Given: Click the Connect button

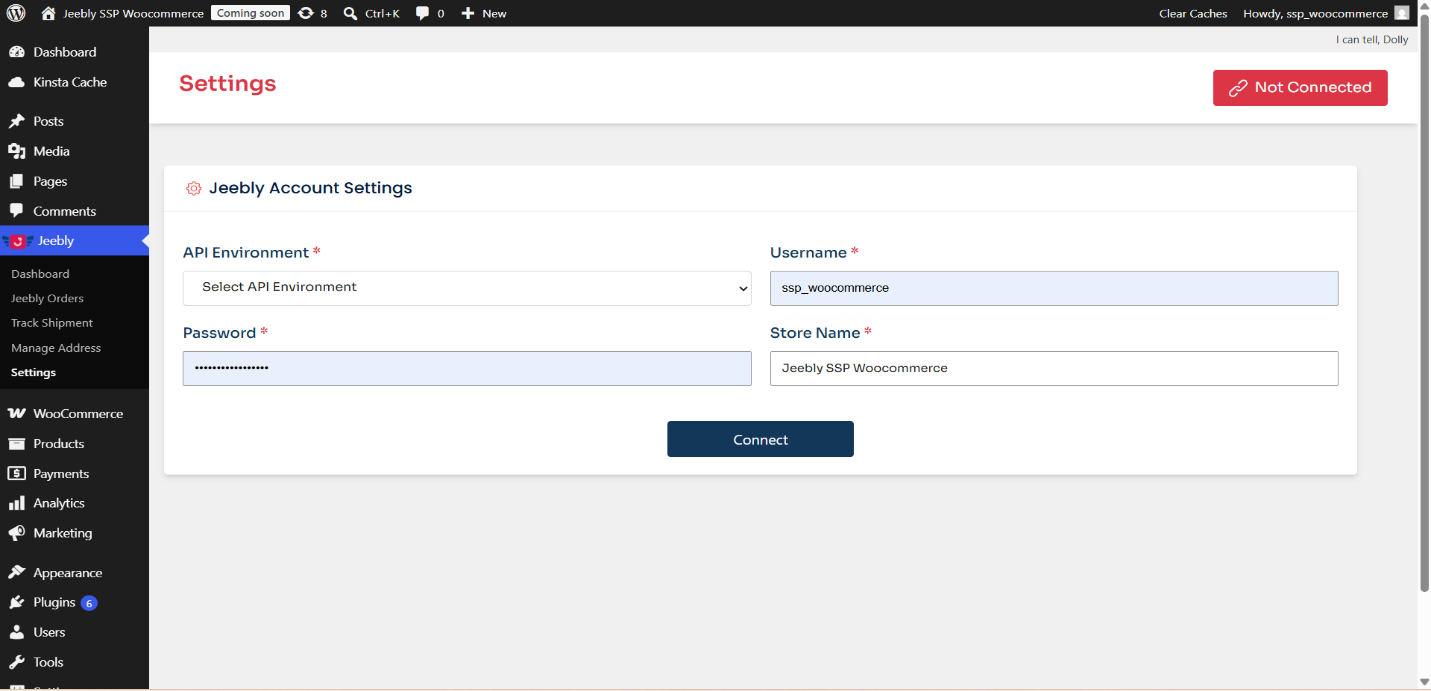Looking at the screenshot, I should tap(760, 439).
